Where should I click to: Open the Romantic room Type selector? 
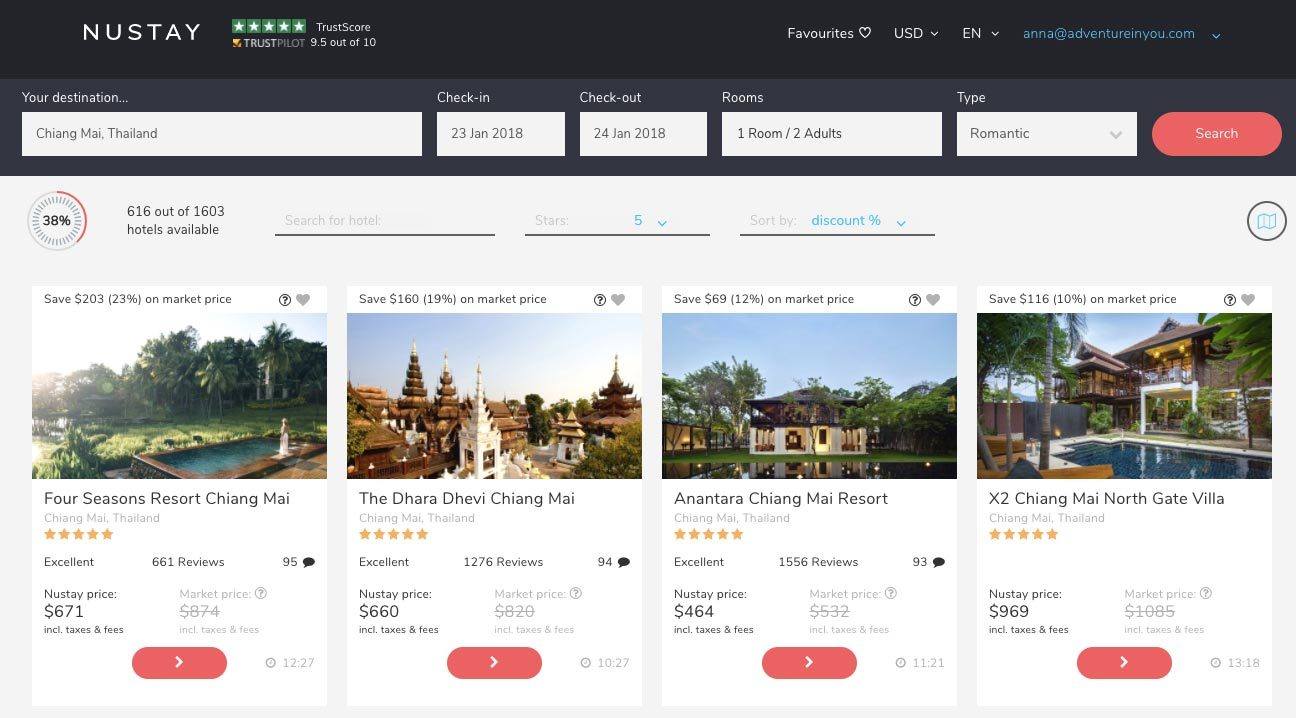point(1046,133)
